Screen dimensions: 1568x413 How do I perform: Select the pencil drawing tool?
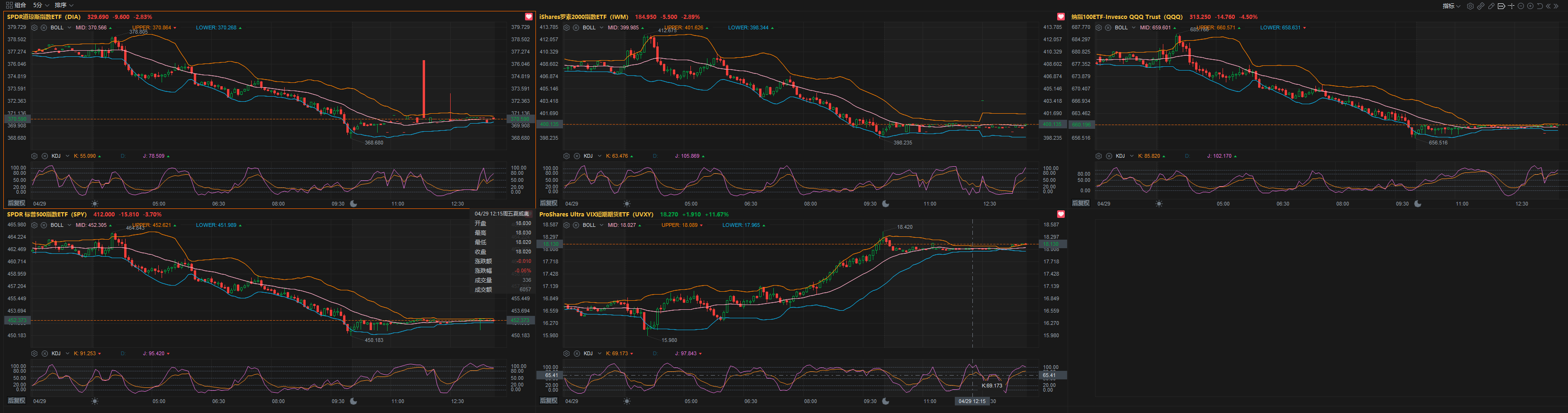pyautogui.click(x=1491, y=6)
